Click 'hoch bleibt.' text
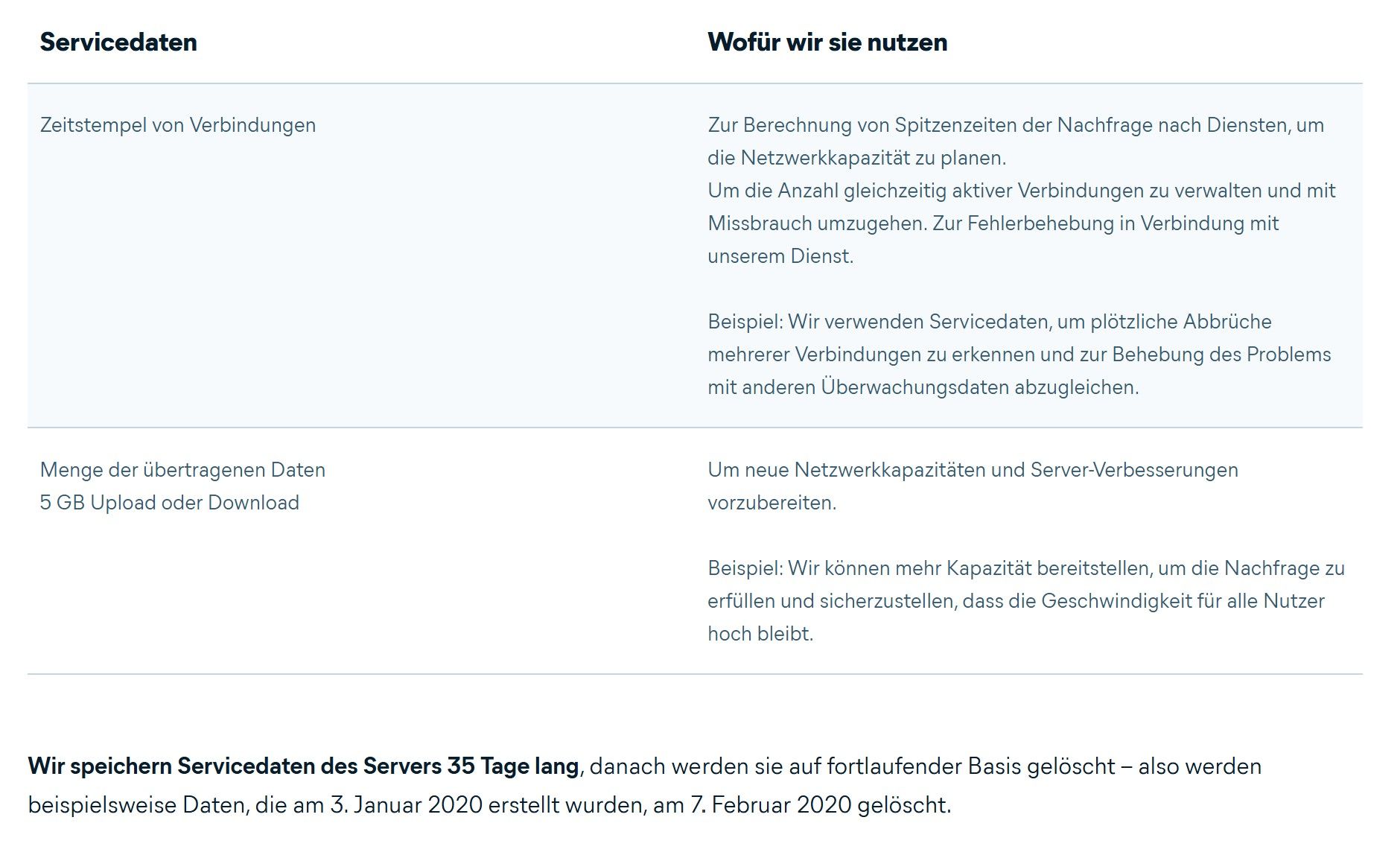Screen dimensions: 1400x861 point(760,634)
